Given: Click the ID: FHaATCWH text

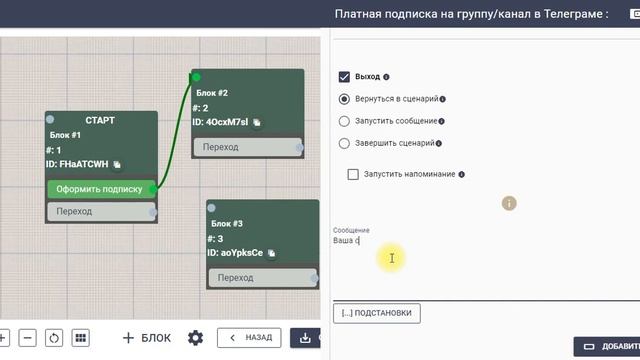Looking at the screenshot, I should [x=77, y=164].
